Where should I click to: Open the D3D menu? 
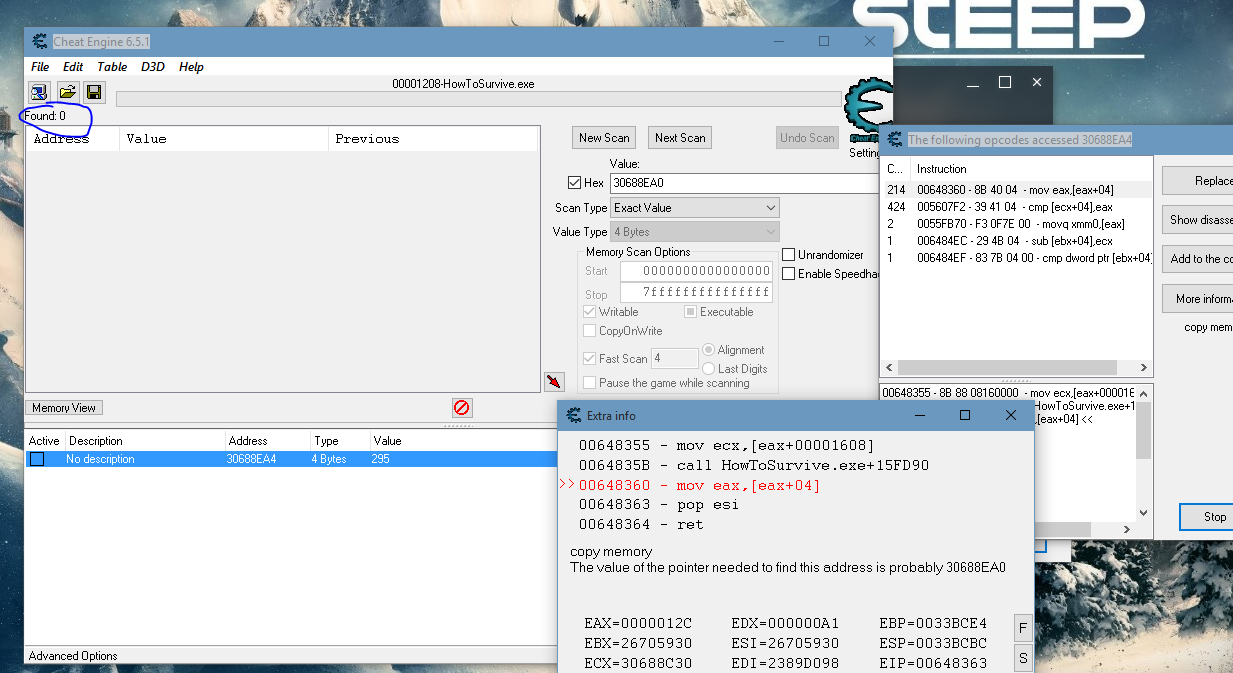153,67
